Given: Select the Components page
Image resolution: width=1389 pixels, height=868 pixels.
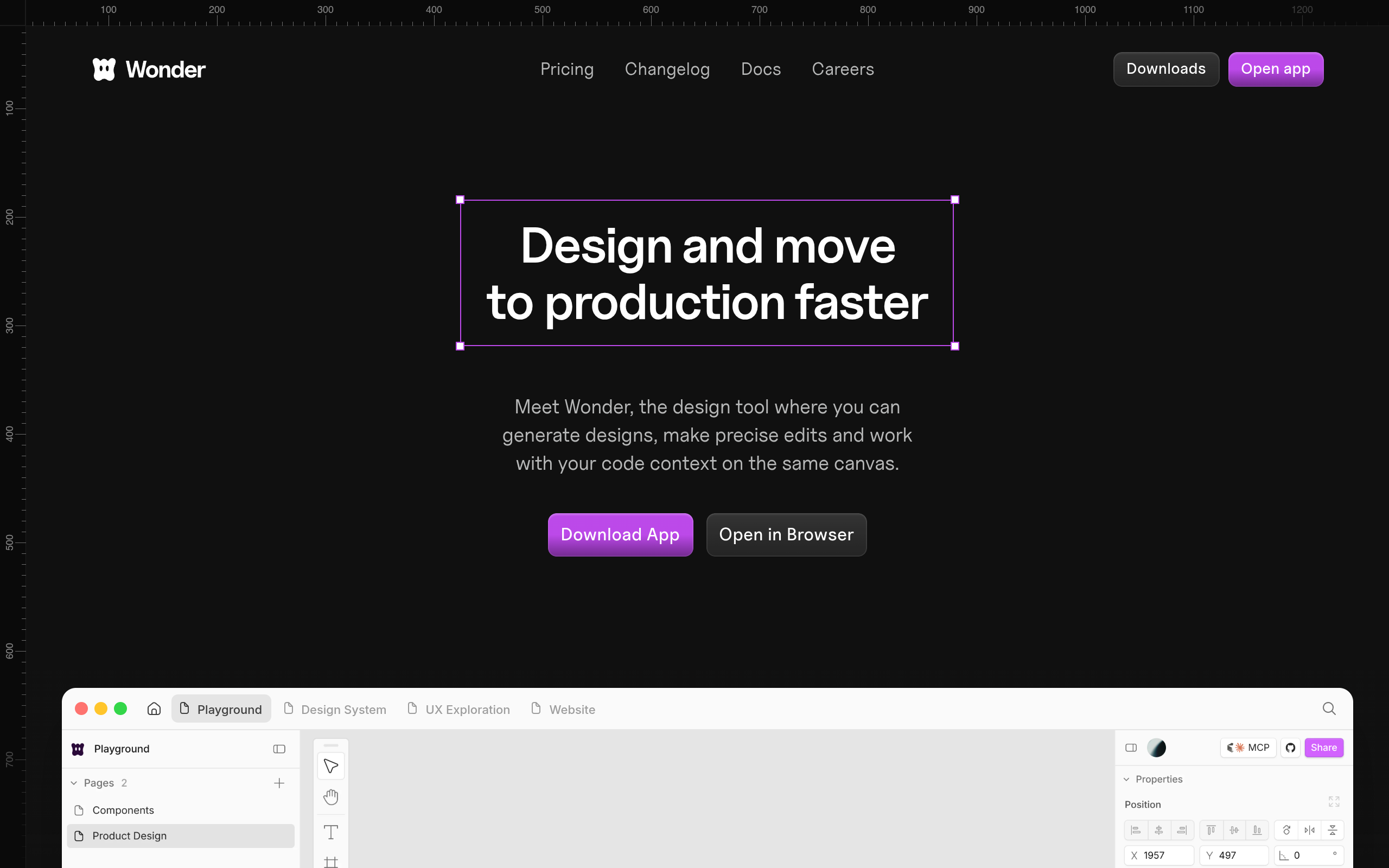Looking at the screenshot, I should point(181,809).
